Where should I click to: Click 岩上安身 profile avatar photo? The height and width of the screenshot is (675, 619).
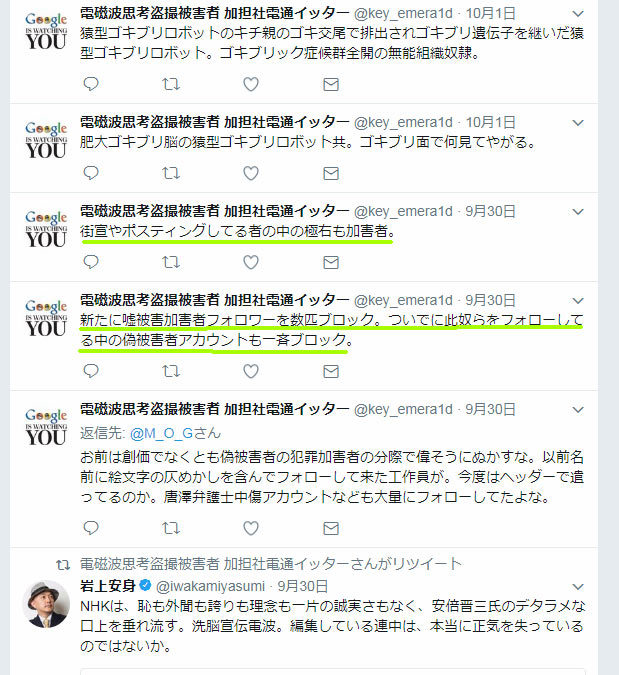(46, 604)
